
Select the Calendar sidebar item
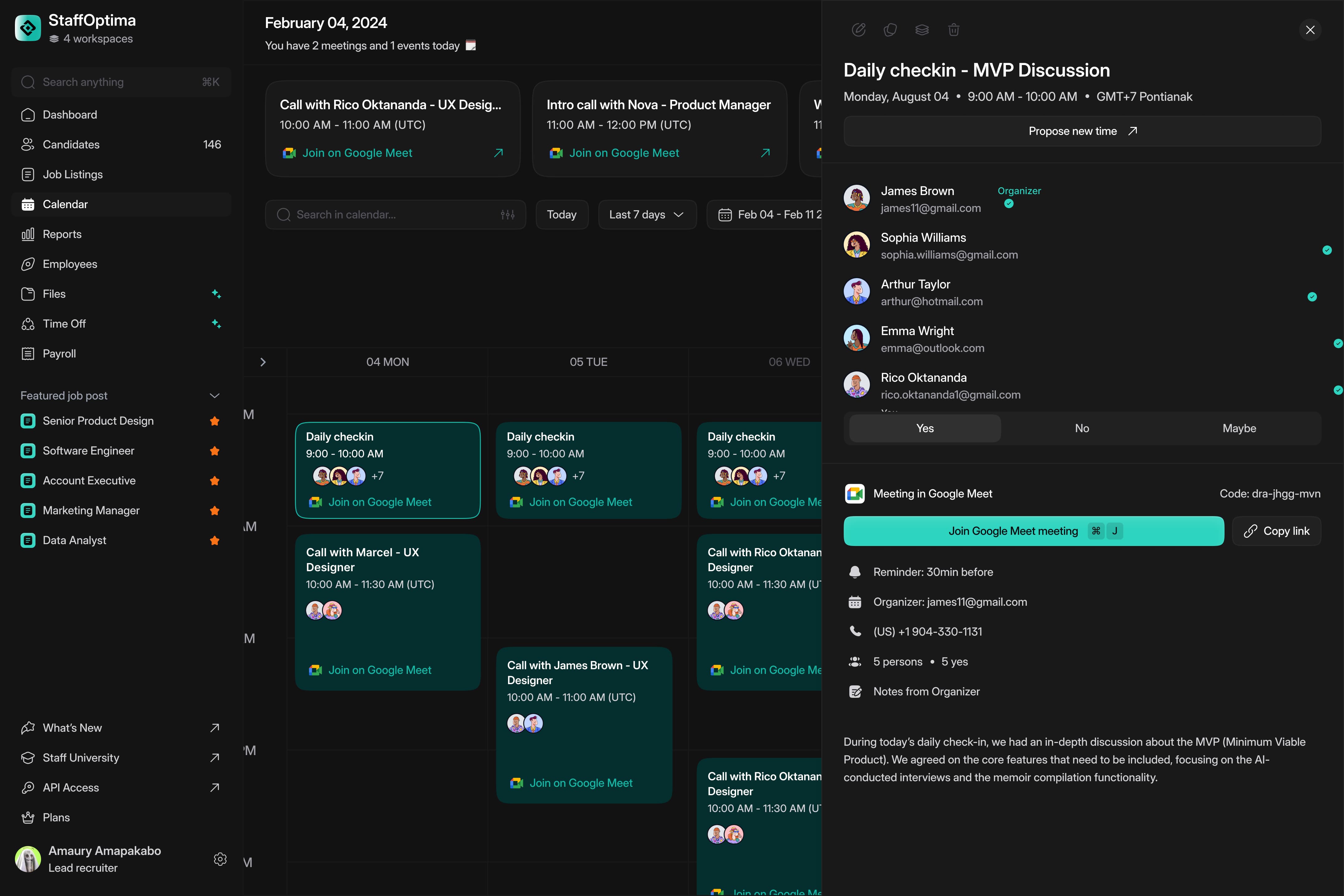121,205
